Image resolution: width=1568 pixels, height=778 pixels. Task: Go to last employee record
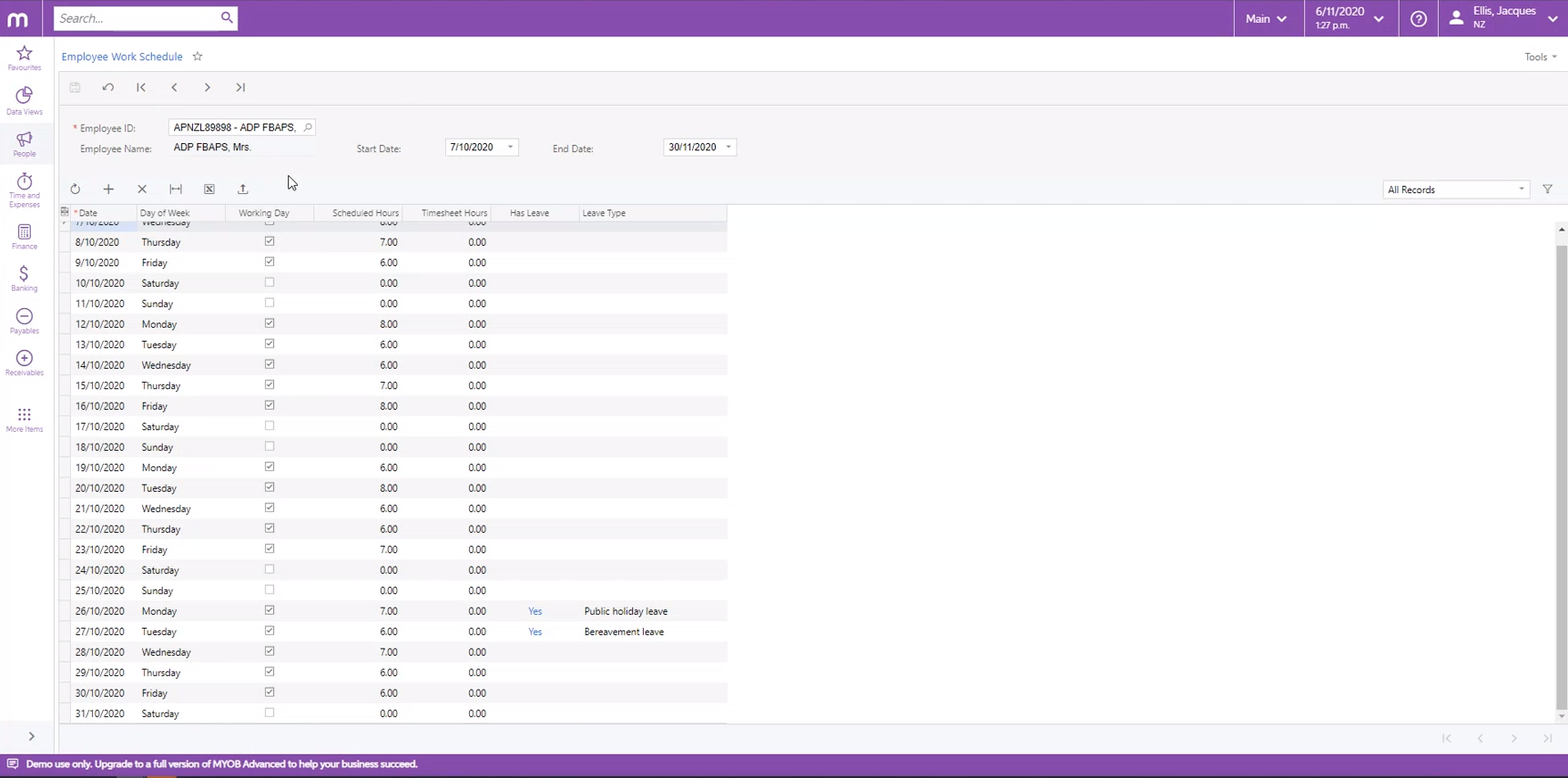pyautogui.click(x=240, y=87)
